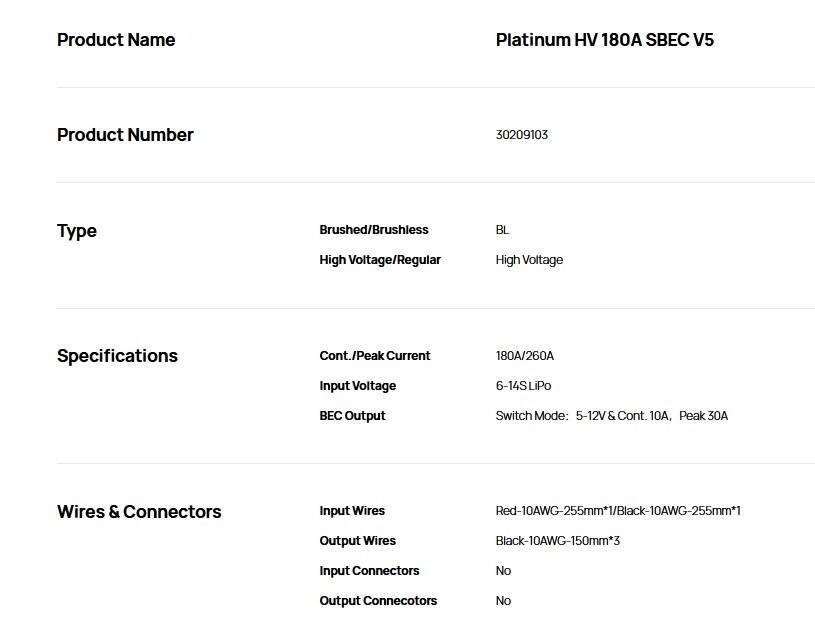Click the "Specifications" section heading
The height and width of the screenshot is (625, 815).
(117, 356)
